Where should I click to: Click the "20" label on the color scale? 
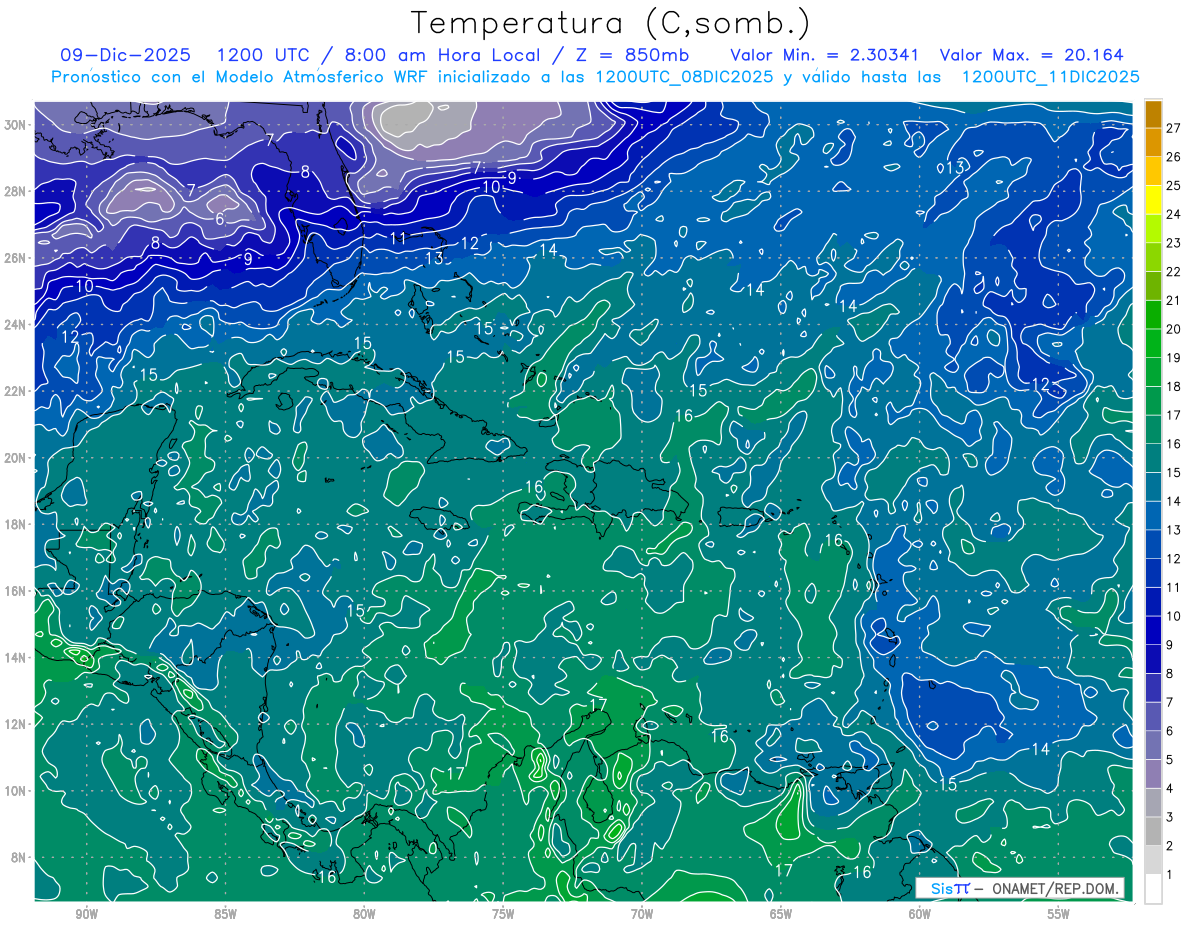[1173, 329]
